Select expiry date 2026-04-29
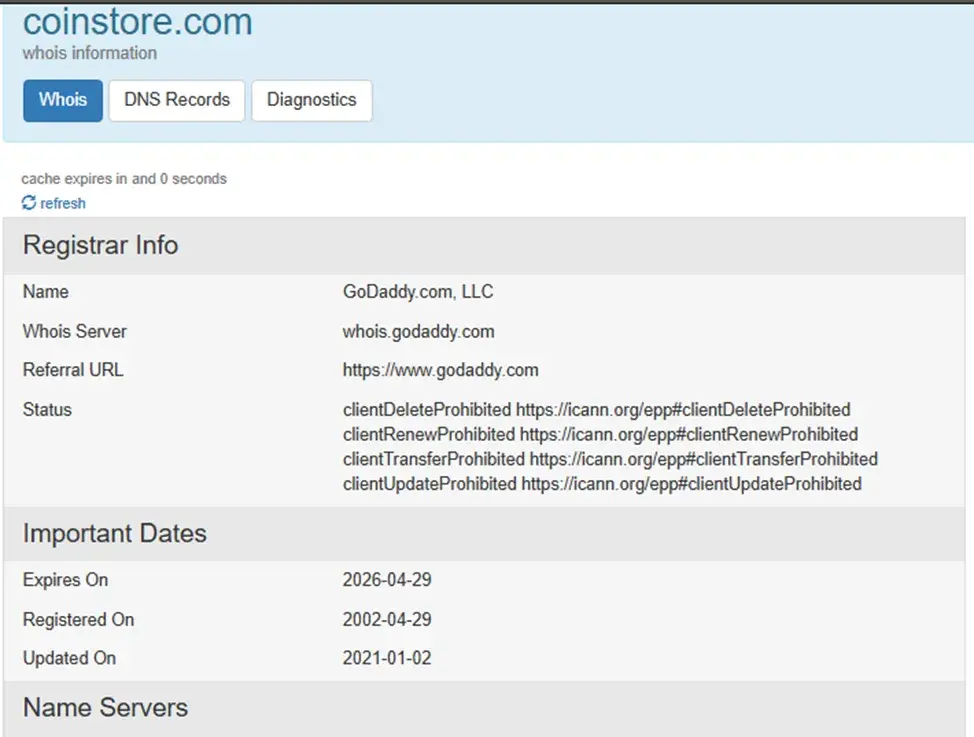The height and width of the screenshot is (737, 974). [387, 580]
